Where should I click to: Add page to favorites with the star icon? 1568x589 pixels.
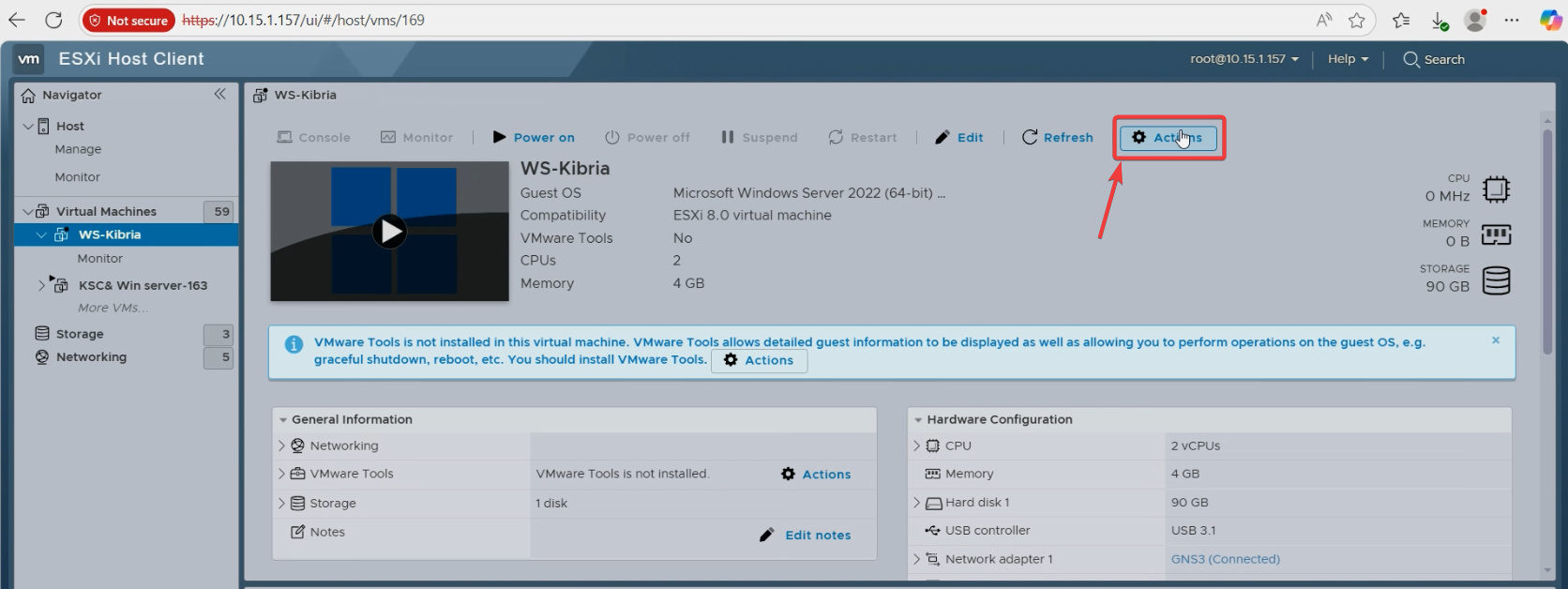[1356, 20]
